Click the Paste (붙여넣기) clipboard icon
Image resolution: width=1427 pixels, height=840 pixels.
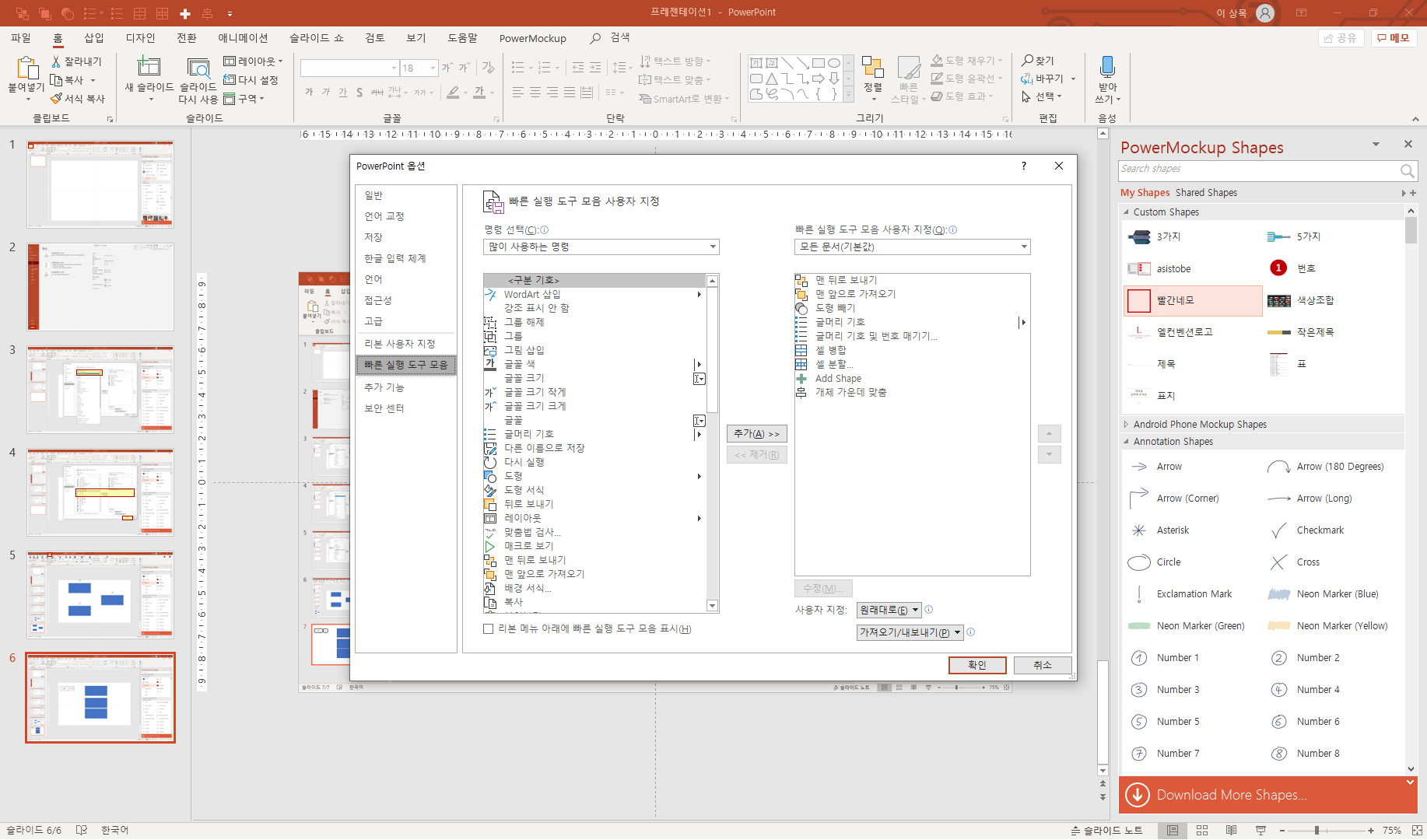point(26,68)
